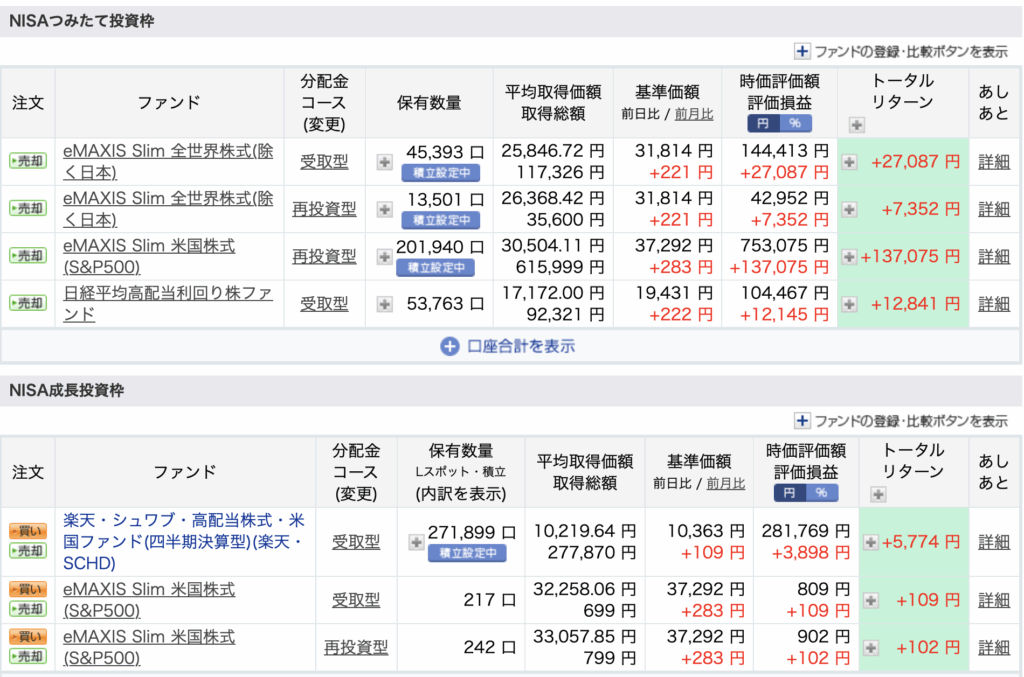Click plus icon beside +137,075円 total return
Screen dimensions: 1024x677
(x=849, y=257)
